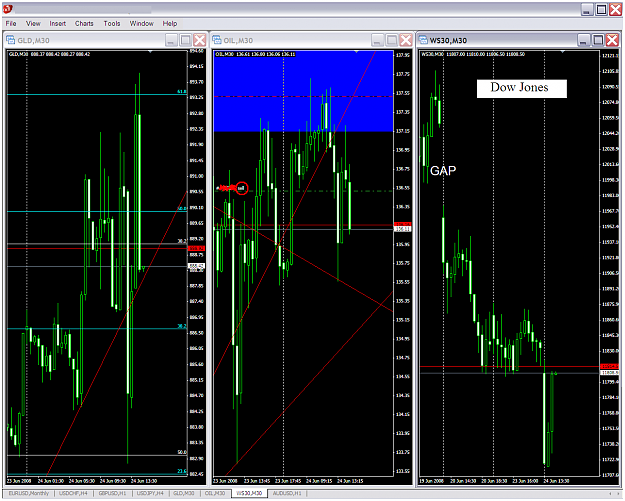Click '19 Jun 2008' on WS30 time axis

click(x=432, y=481)
